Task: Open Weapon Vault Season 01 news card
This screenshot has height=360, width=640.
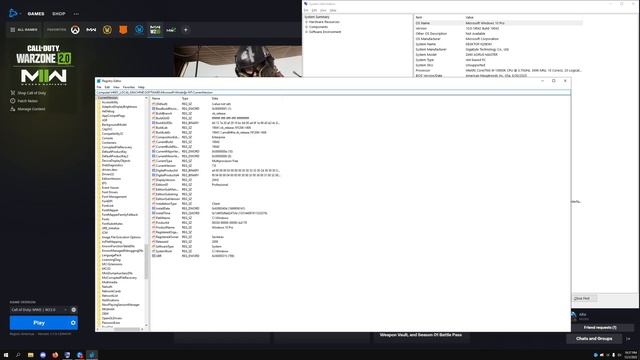Action: 420,336
